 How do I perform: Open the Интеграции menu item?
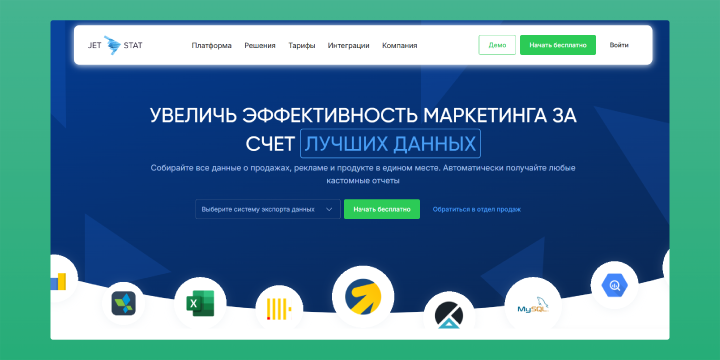click(x=349, y=45)
